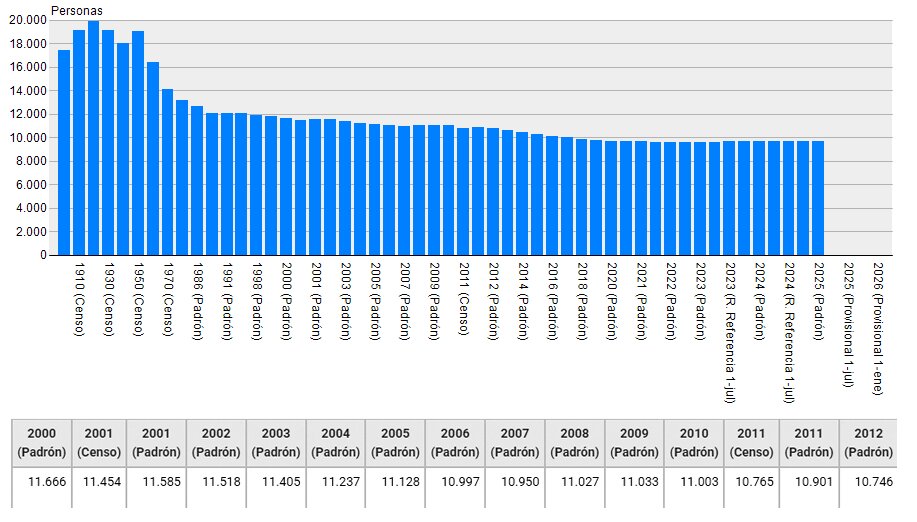Click the 14.000 y-axis label
This screenshot has width=917, height=522.
coord(28,91)
